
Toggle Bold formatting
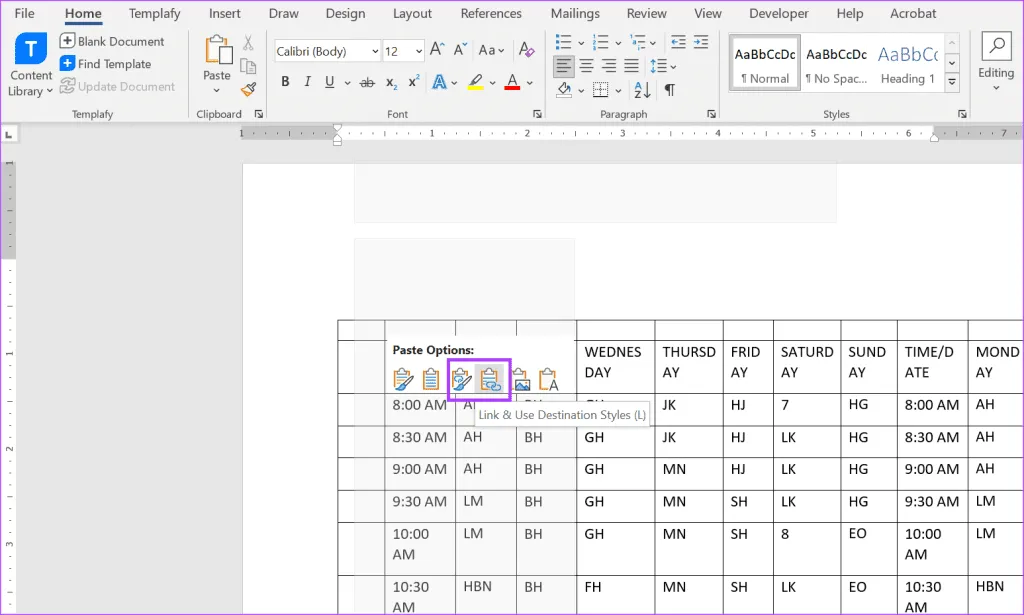click(285, 82)
